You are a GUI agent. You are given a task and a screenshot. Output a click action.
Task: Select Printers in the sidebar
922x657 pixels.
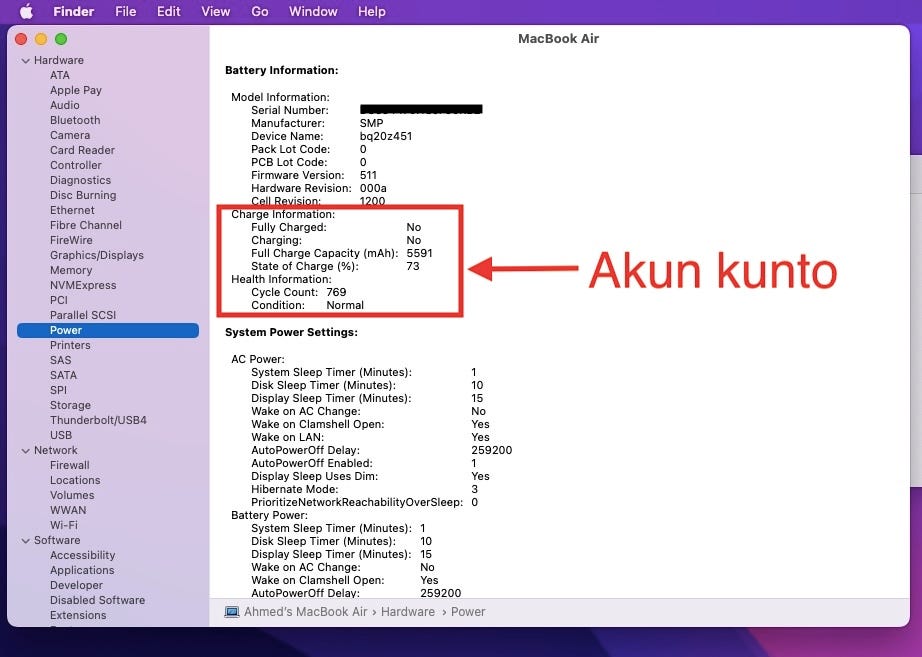[x=70, y=345]
